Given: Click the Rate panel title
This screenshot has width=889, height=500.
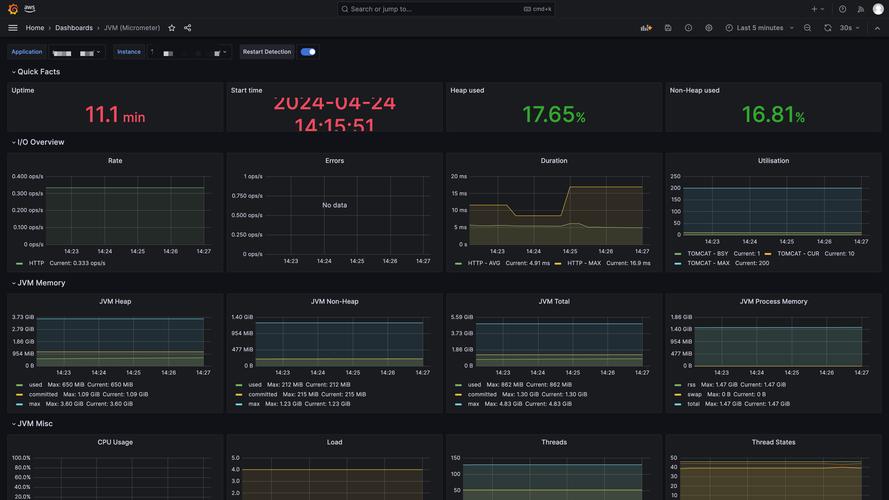Looking at the screenshot, I should 115,161.
